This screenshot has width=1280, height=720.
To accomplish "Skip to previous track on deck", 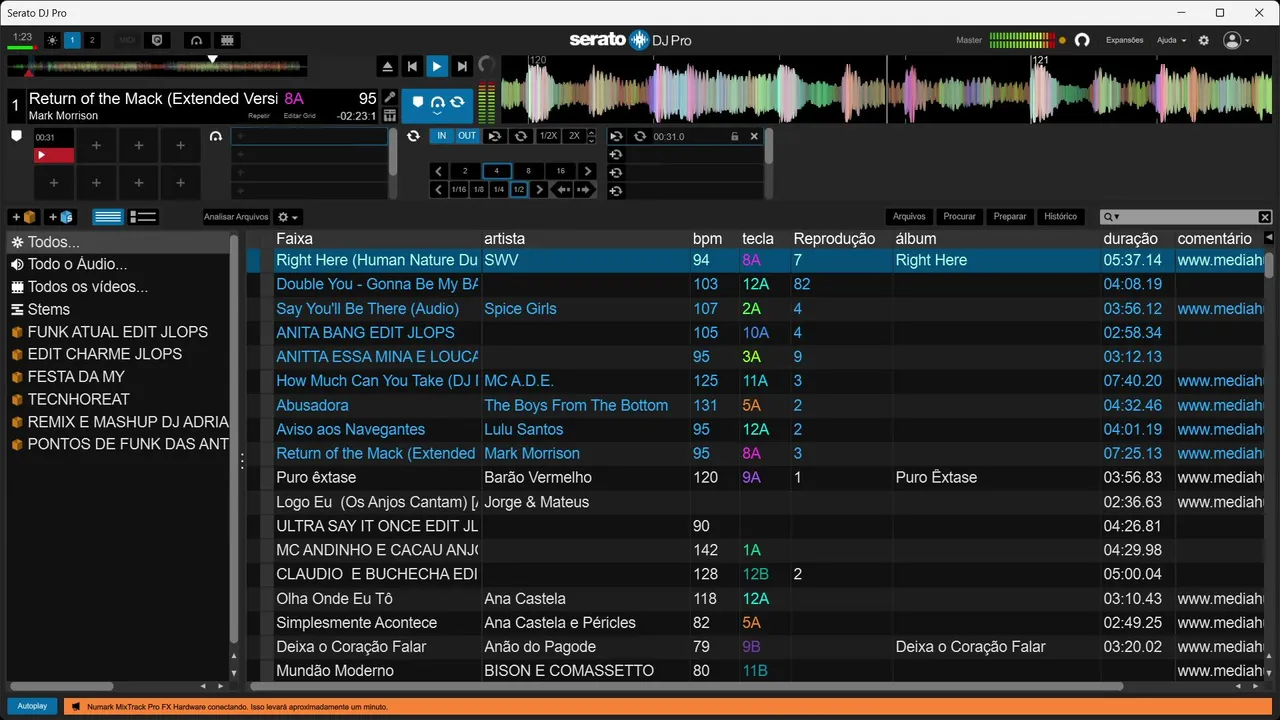I will (x=412, y=67).
